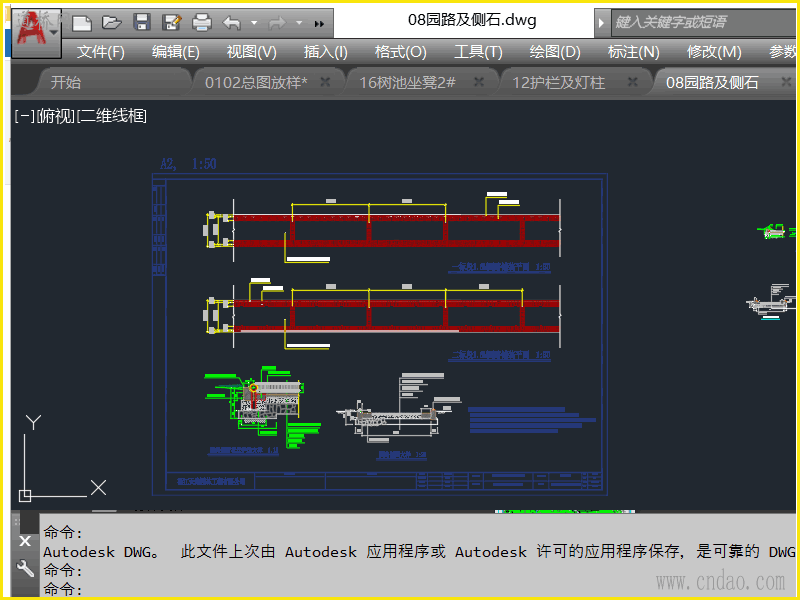
Task: Open the 工具(T) menu
Action: 478,52
